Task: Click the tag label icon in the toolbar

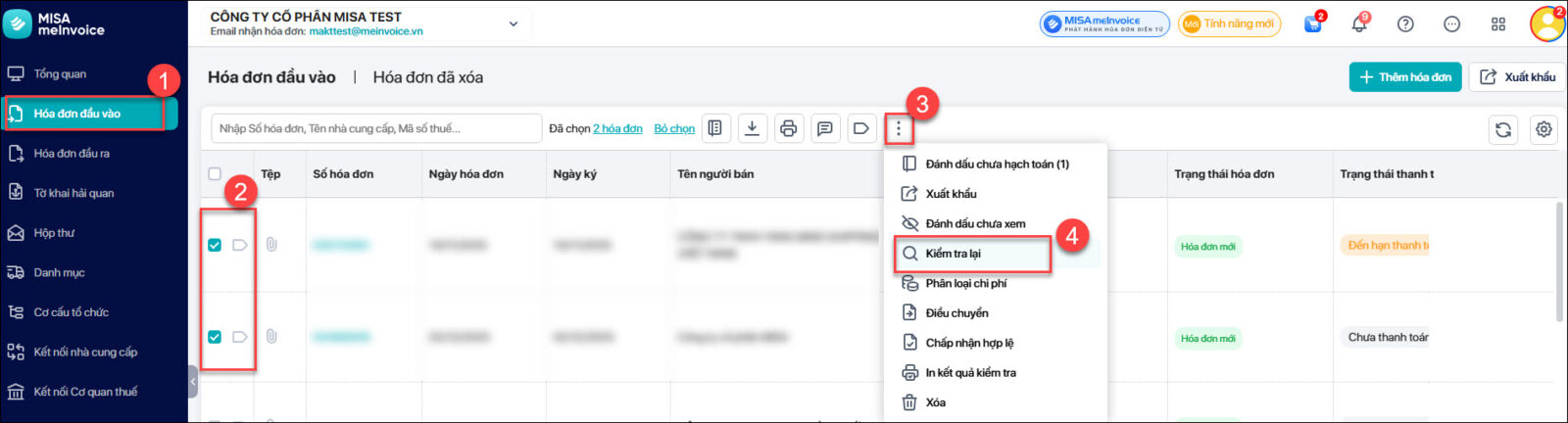Action: click(x=860, y=128)
